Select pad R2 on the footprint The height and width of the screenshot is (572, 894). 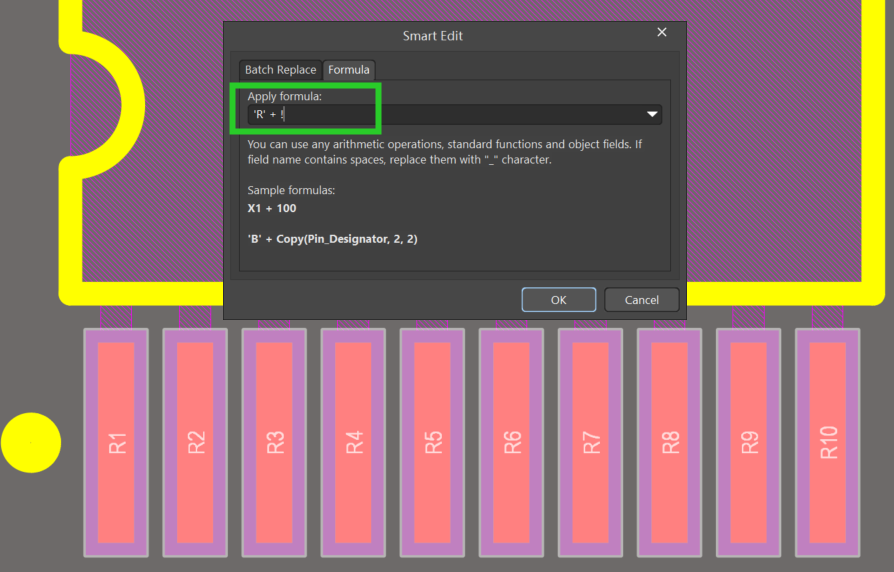click(195, 442)
